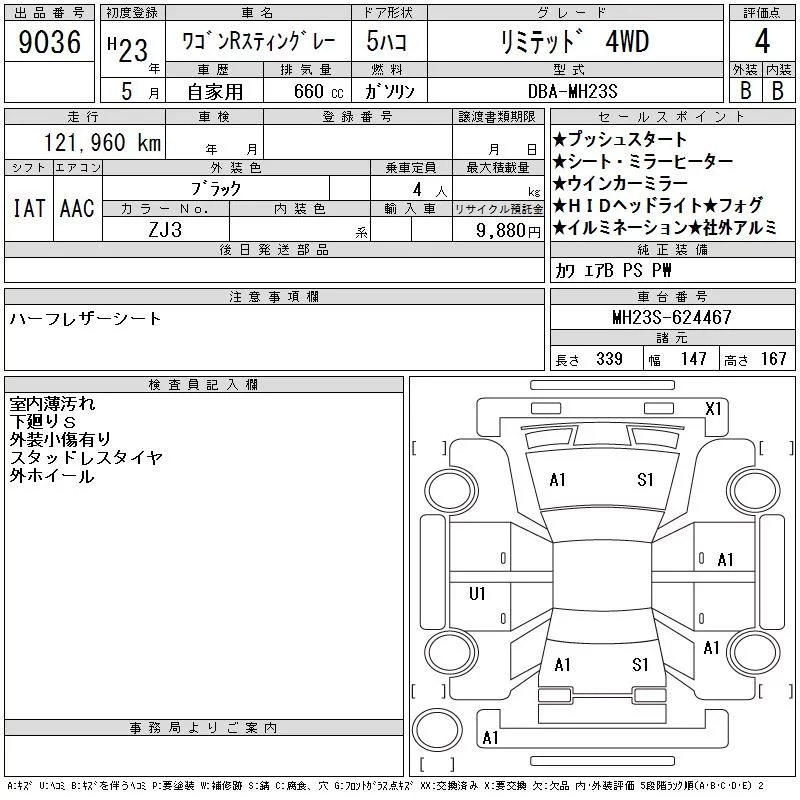Select the seating capacity 4 人
This screenshot has width=800, height=800.
(x=430, y=190)
